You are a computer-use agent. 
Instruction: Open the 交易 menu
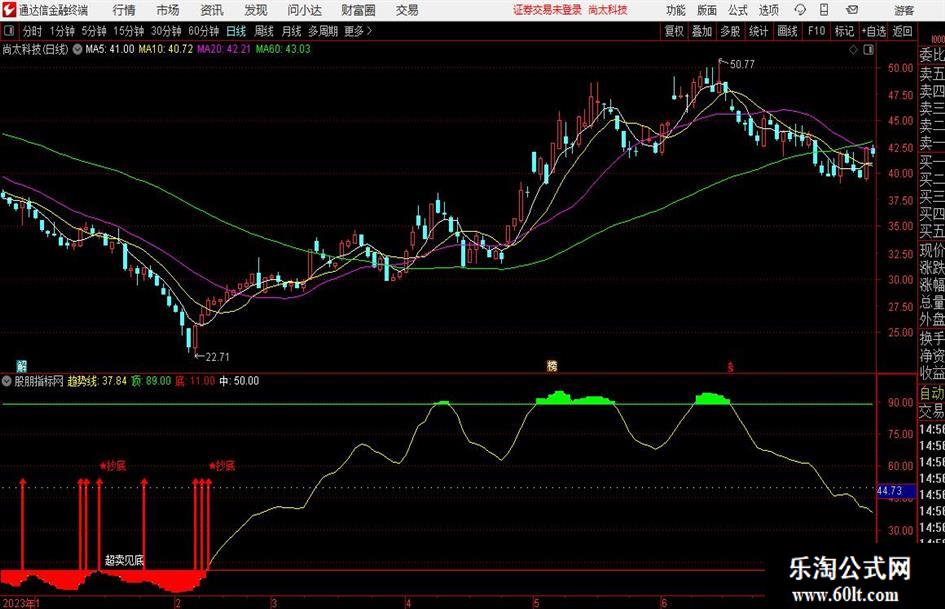pyautogui.click(x=407, y=10)
